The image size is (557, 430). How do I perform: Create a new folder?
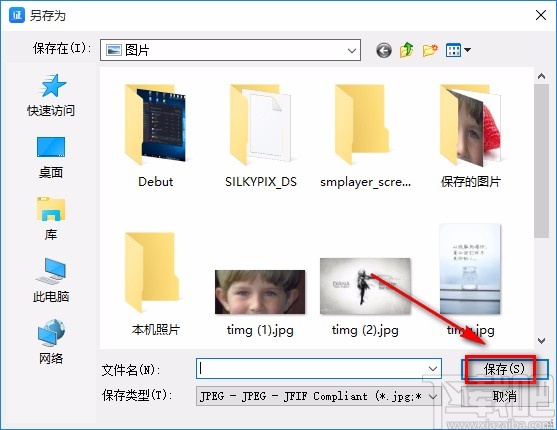point(430,50)
